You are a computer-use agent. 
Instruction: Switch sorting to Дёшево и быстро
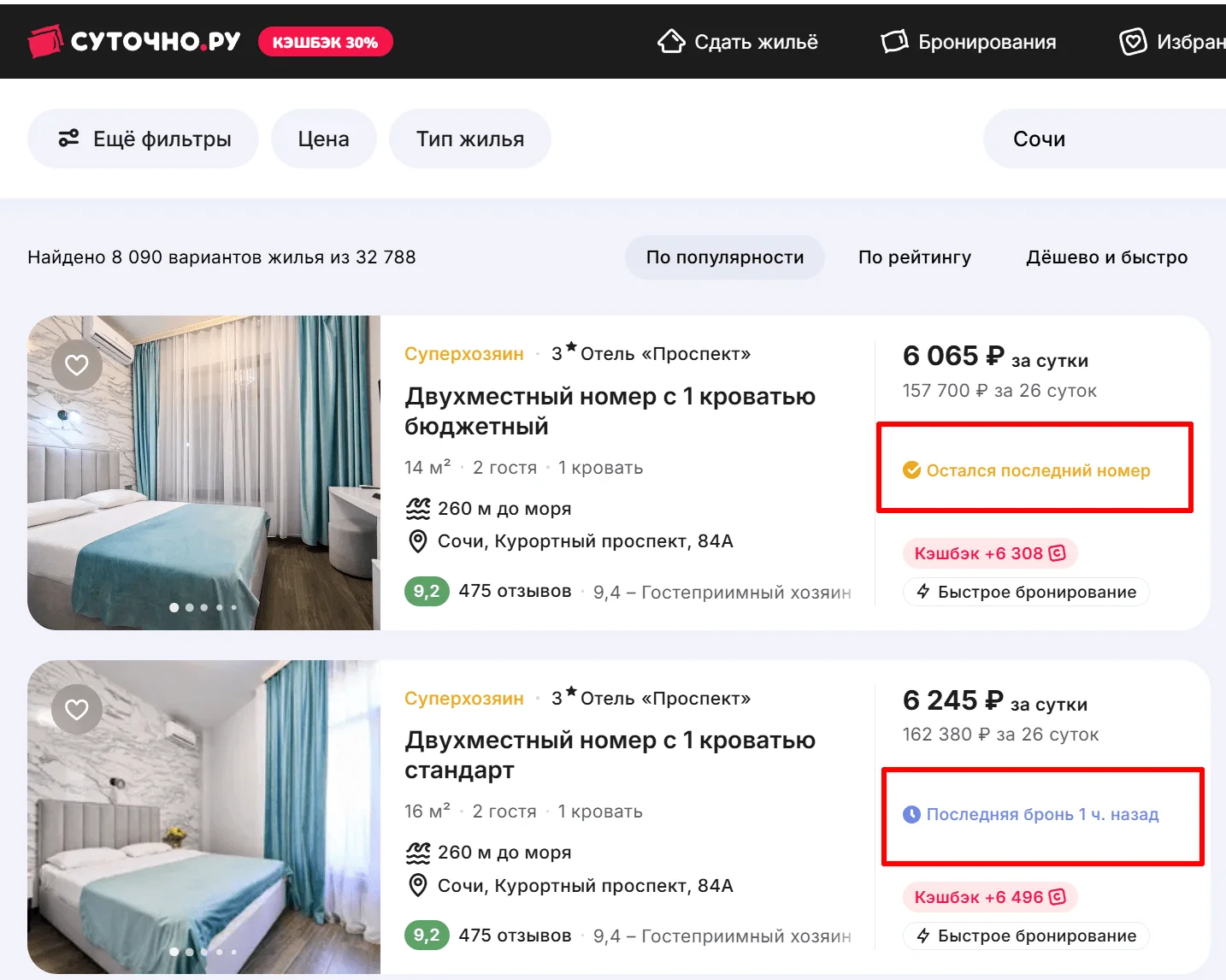1106,257
